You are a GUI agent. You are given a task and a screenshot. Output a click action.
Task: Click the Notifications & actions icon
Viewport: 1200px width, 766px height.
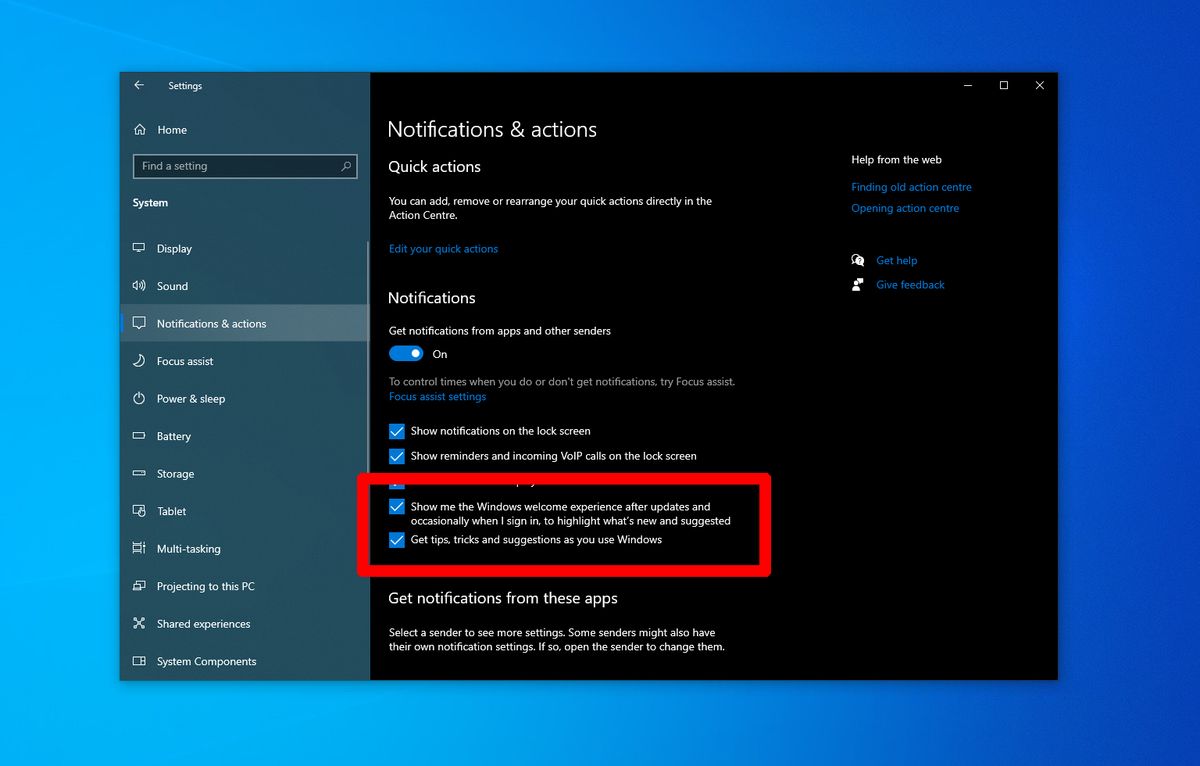click(139, 323)
